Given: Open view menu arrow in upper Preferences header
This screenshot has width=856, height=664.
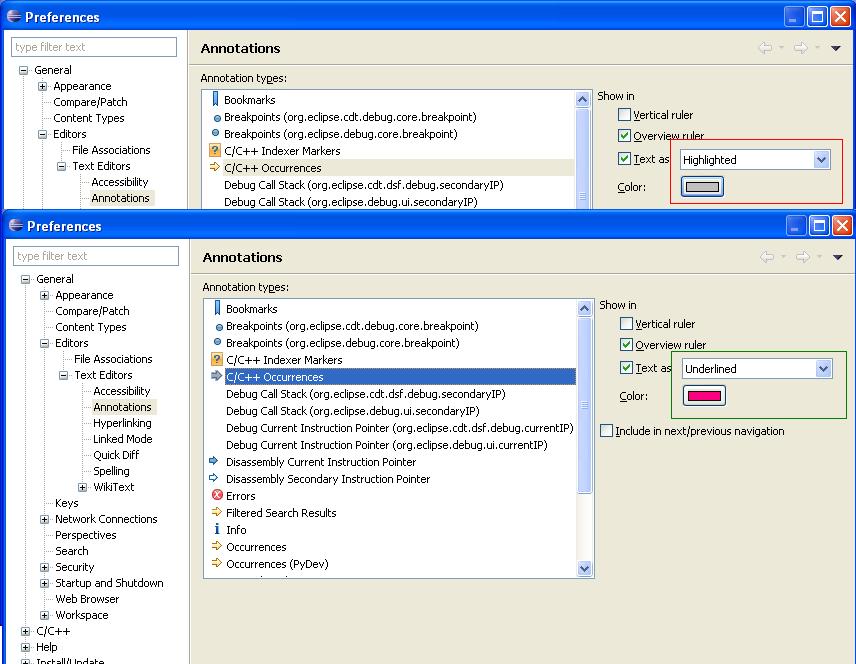Looking at the screenshot, I should point(835,49).
